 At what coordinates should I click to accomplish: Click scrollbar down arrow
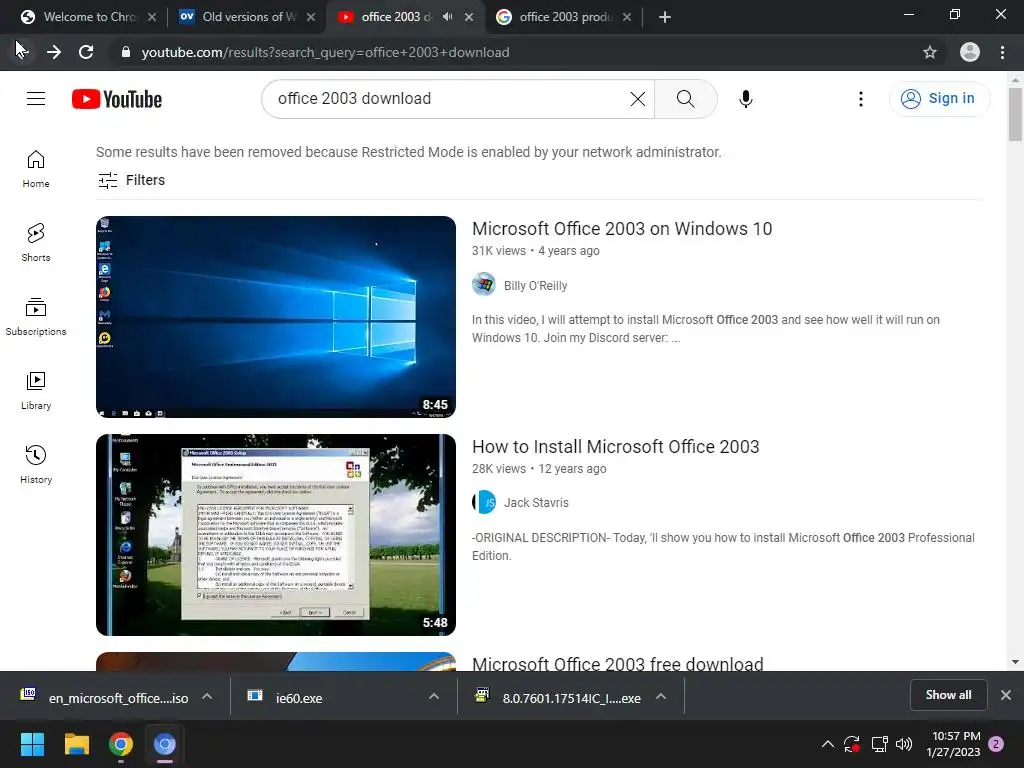pos(1015,662)
